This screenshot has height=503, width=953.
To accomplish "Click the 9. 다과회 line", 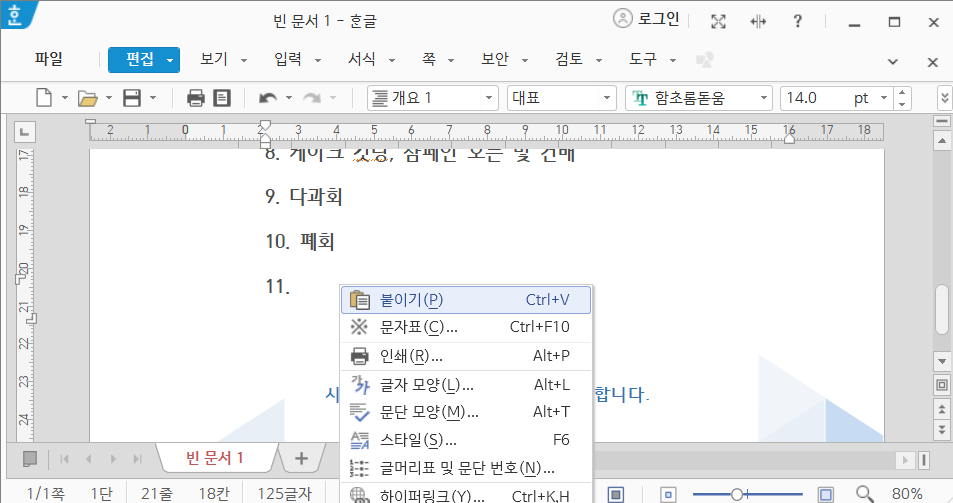I will click(304, 197).
